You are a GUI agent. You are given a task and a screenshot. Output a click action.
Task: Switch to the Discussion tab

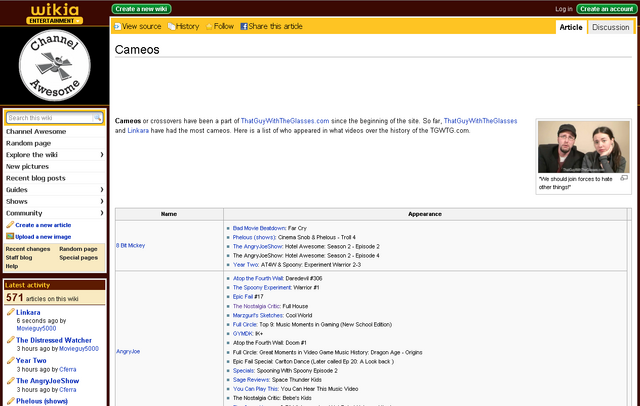pos(611,27)
